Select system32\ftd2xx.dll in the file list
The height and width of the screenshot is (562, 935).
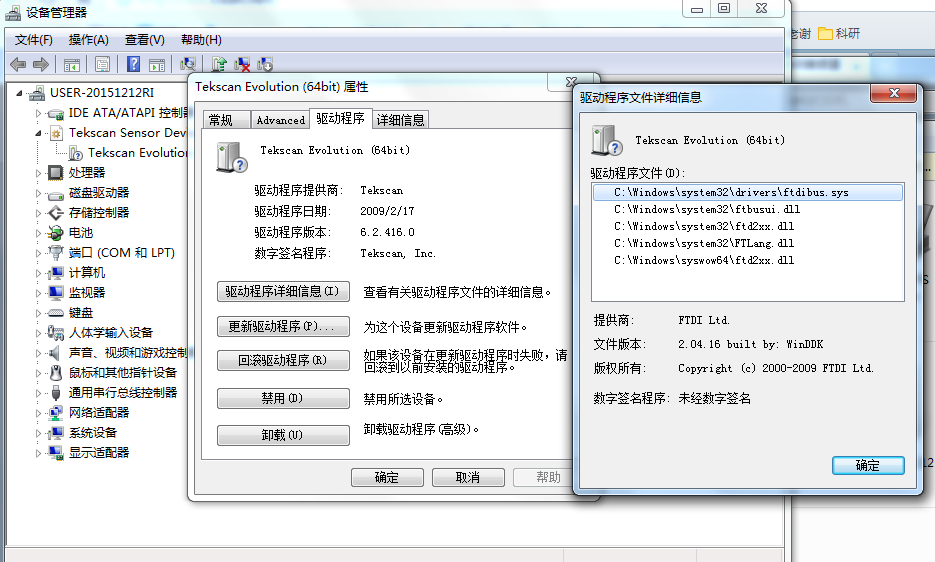click(x=748, y=226)
